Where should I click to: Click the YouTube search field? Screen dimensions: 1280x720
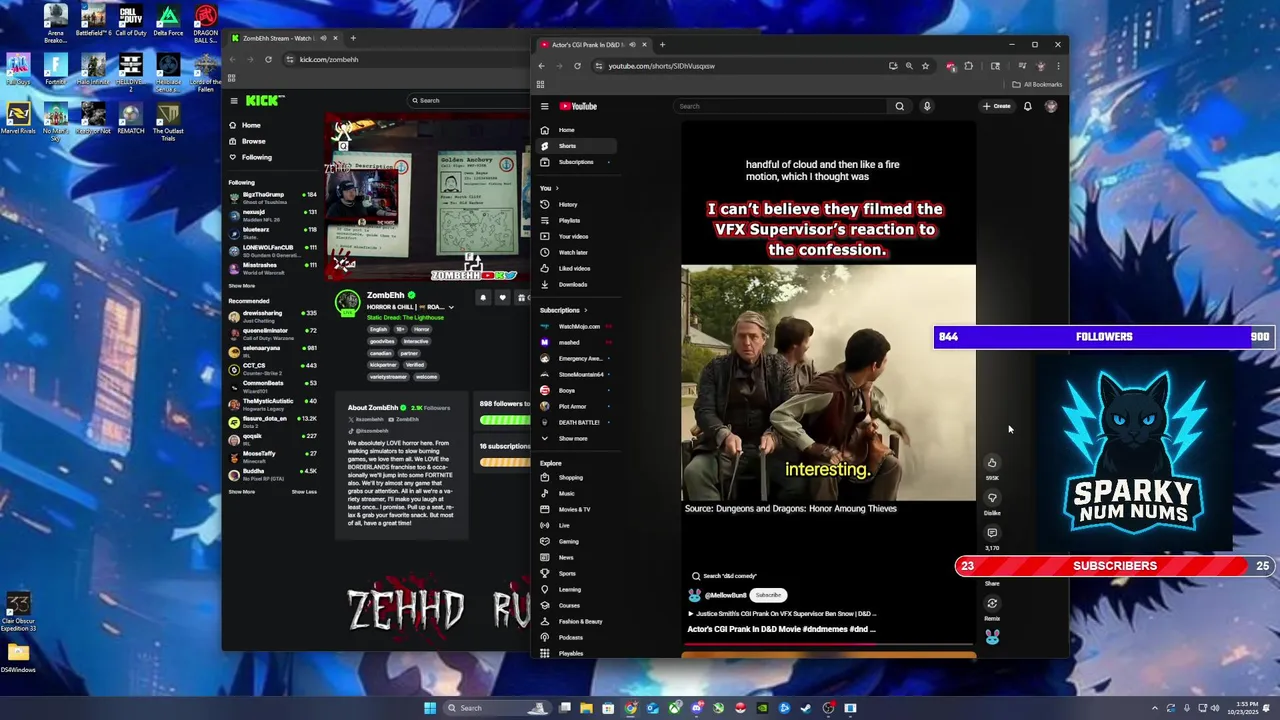780,106
